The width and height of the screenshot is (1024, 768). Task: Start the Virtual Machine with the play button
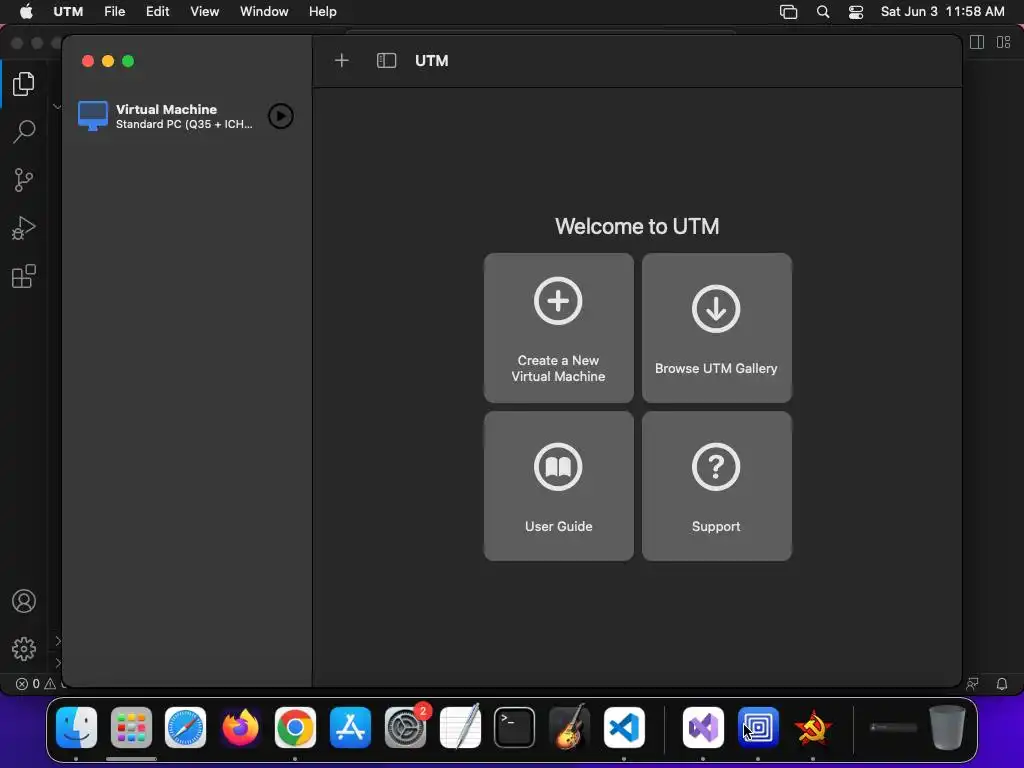281,116
